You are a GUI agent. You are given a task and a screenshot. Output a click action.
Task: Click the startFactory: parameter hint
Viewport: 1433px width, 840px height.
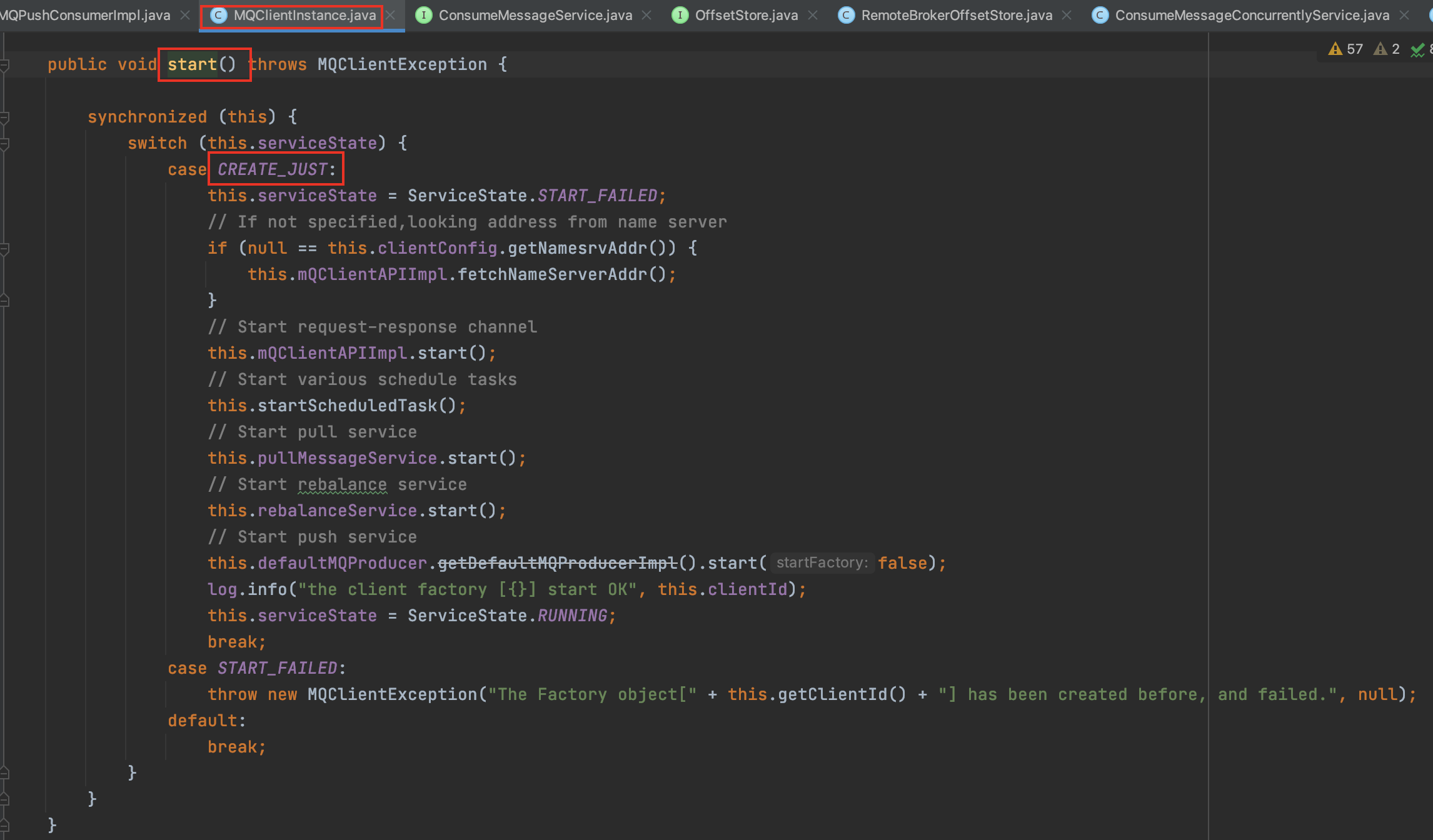coord(822,562)
